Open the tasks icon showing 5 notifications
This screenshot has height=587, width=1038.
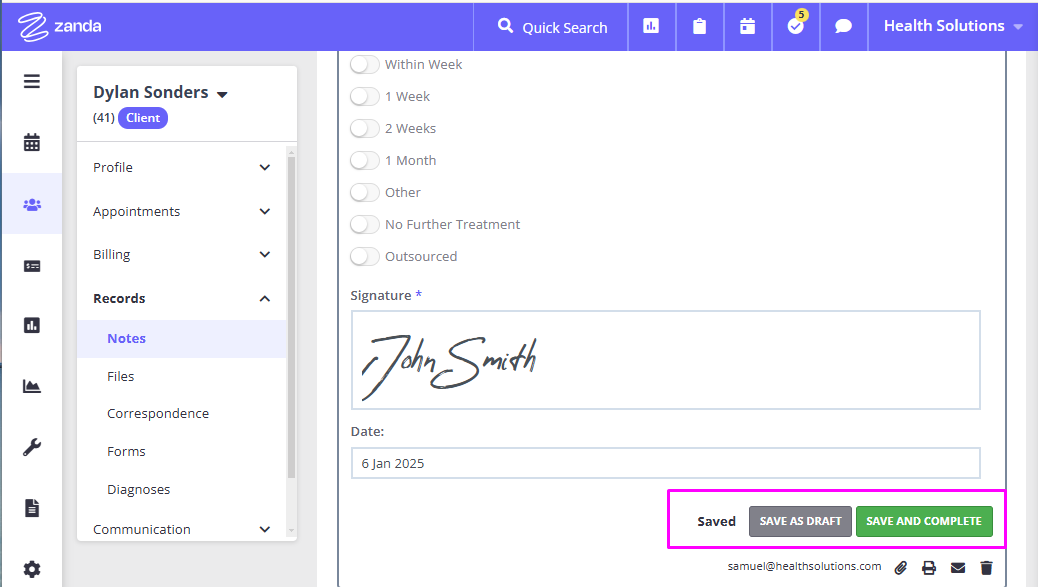click(795, 27)
